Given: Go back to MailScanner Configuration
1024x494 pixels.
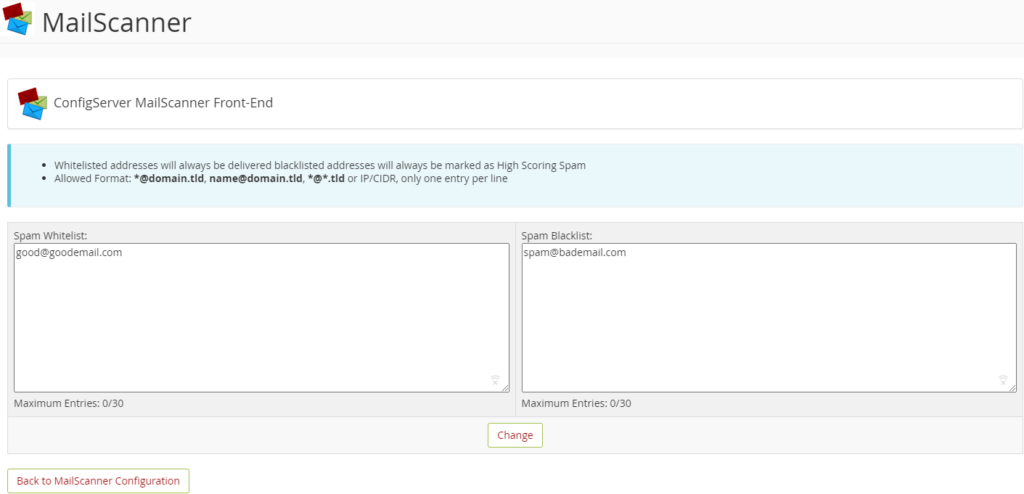Looking at the screenshot, I should [98, 481].
